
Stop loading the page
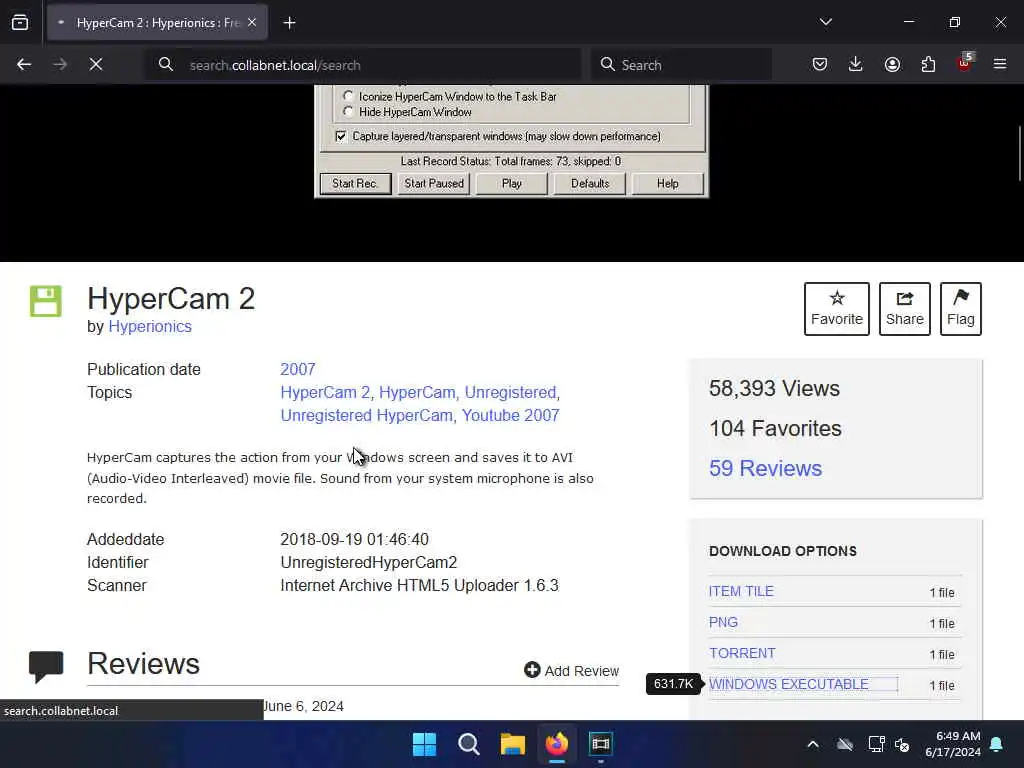point(96,65)
